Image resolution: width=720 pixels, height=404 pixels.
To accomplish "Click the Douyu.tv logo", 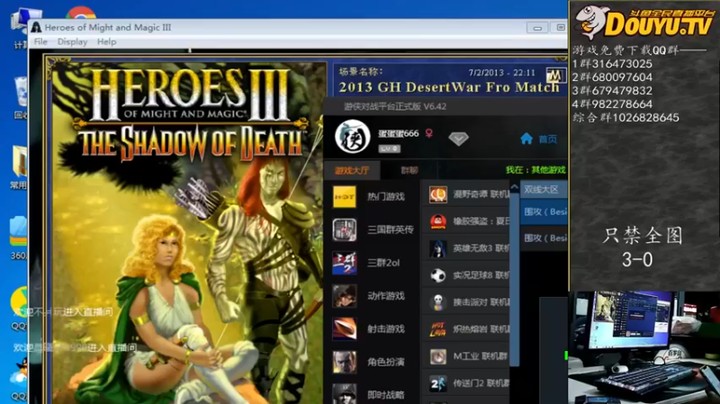I will 644,22.
